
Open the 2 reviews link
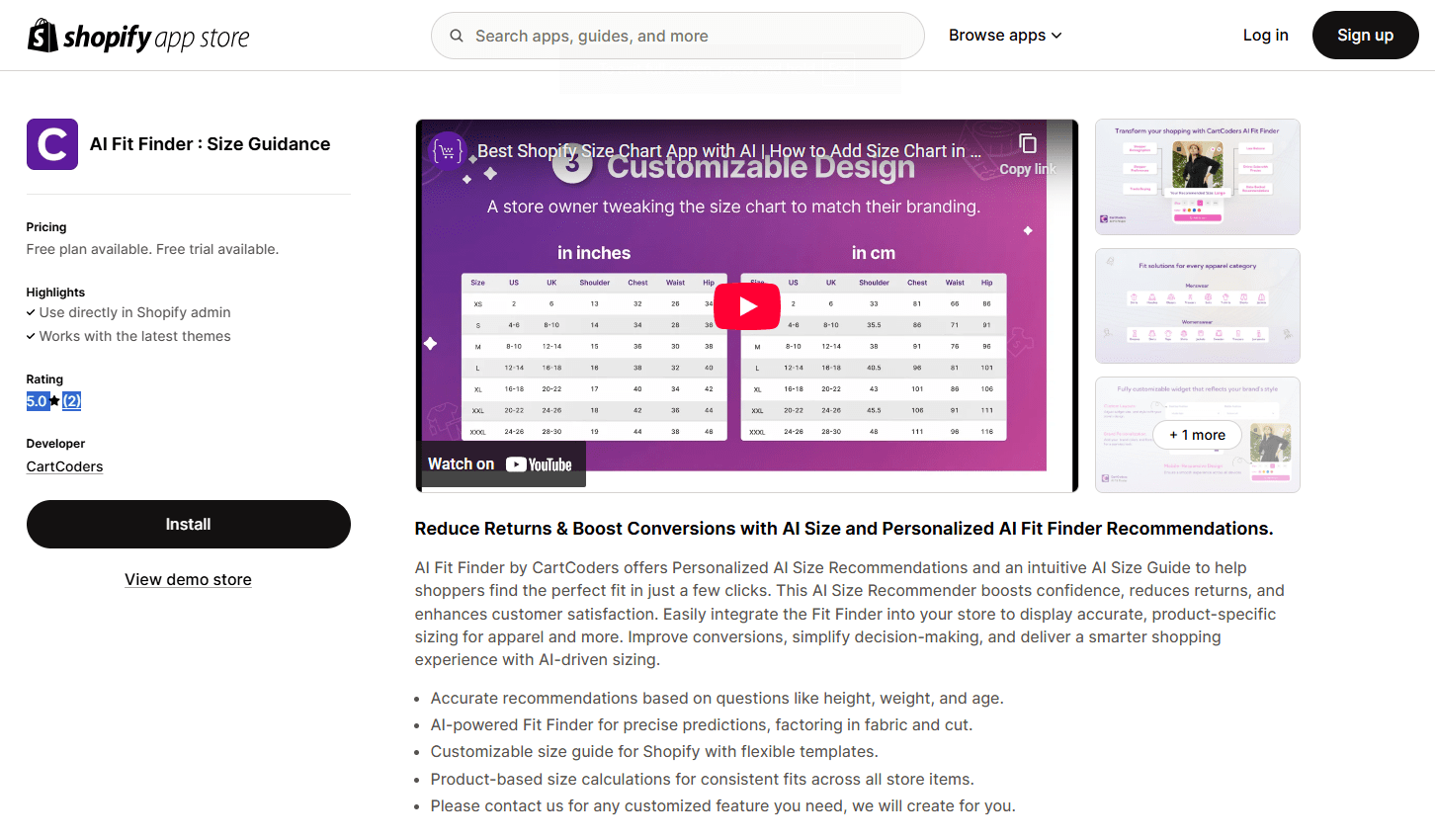click(x=71, y=401)
